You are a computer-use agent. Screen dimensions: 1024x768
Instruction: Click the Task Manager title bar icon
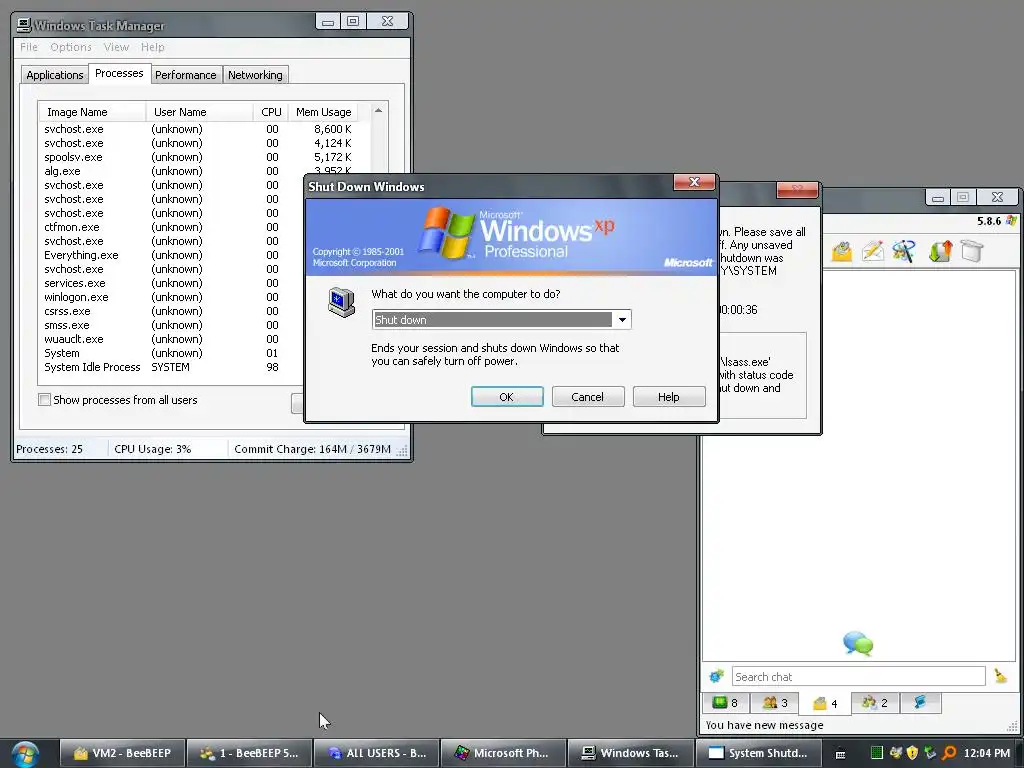[x=24, y=25]
